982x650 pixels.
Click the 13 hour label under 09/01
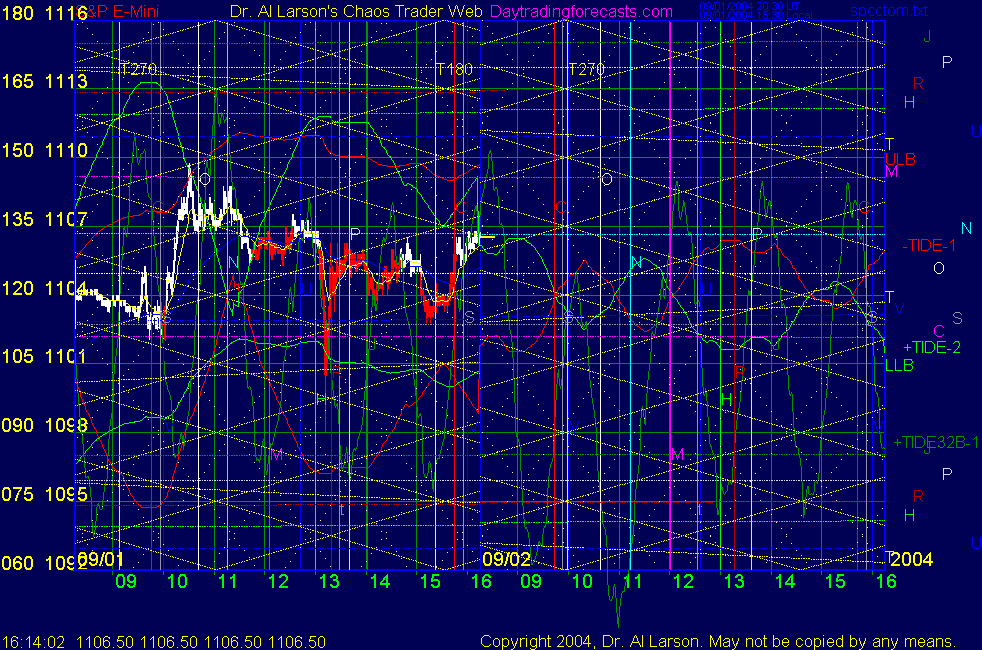329,581
